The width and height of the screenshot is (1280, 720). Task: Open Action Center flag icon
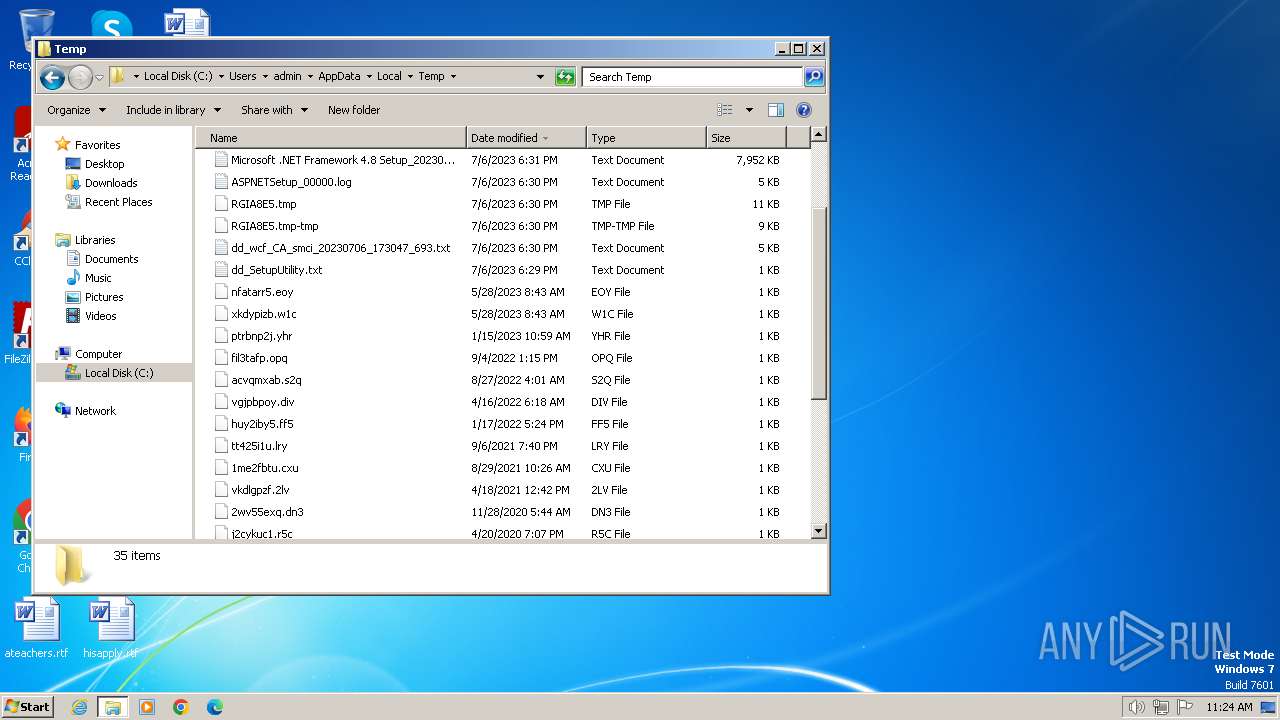[1184, 707]
